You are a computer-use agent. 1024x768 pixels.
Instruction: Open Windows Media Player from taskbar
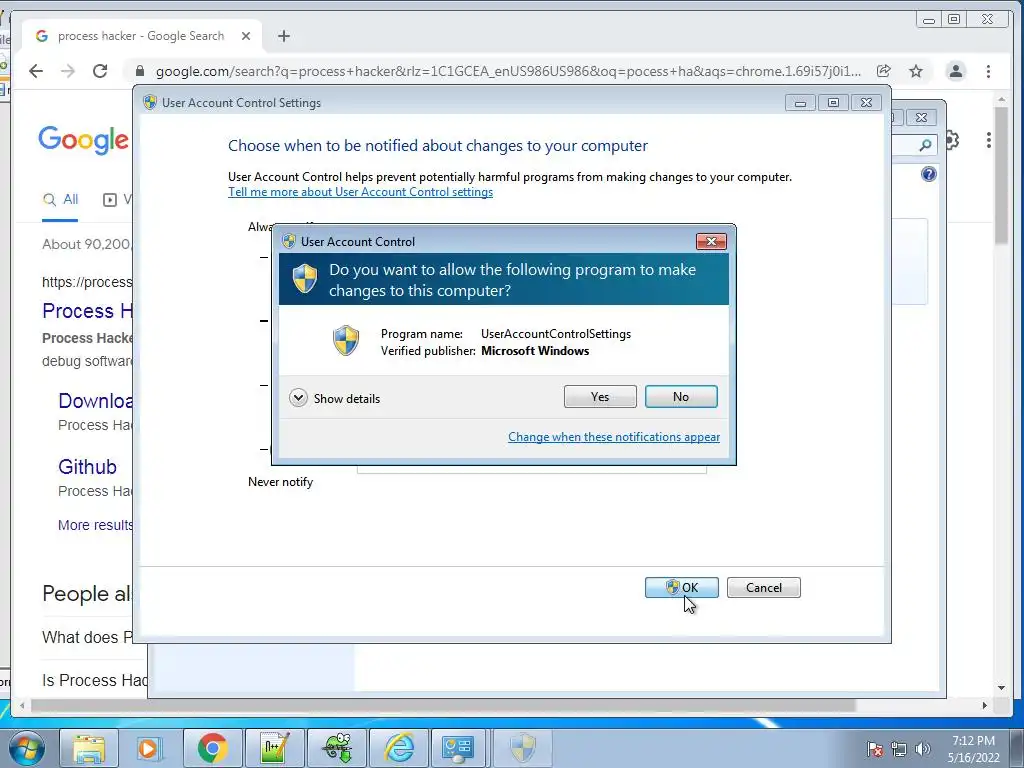(x=148, y=748)
